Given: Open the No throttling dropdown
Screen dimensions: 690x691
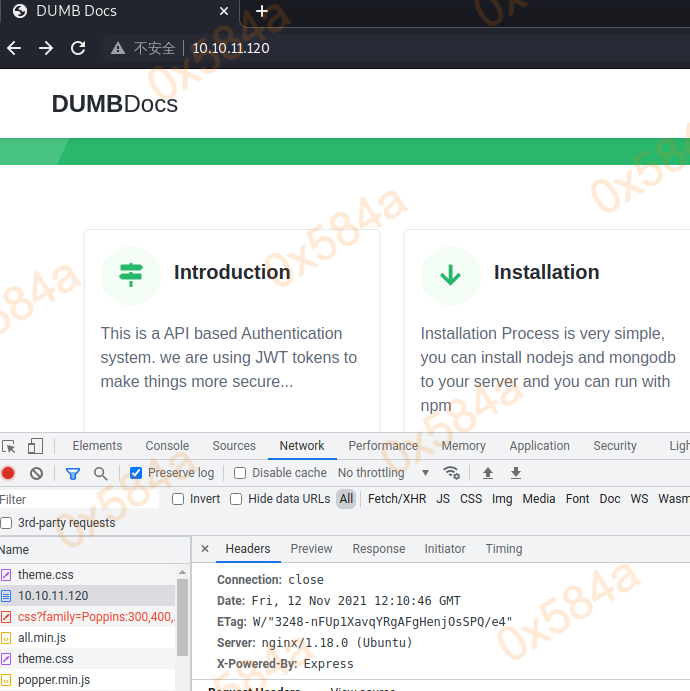Looking at the screenshot, I should [x=383, y=473].
